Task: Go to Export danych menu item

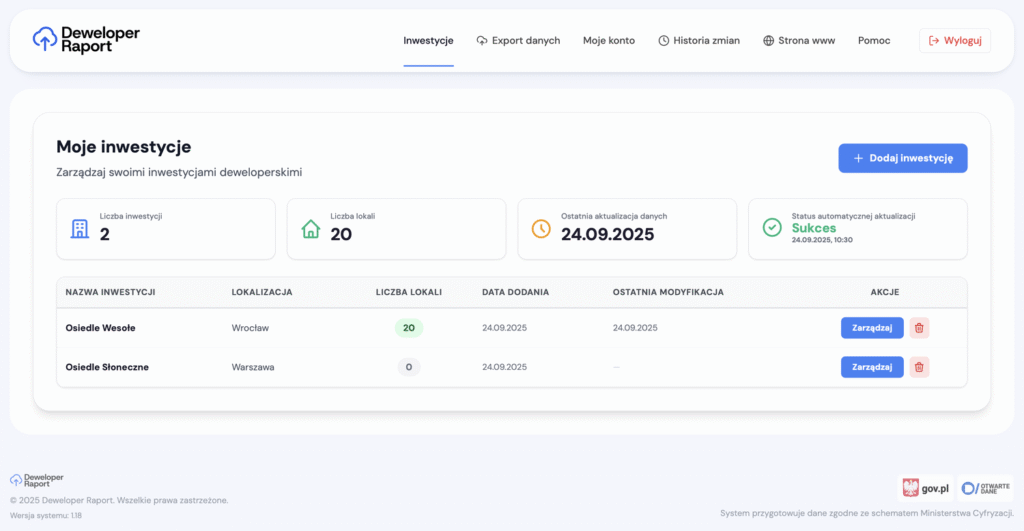Action: pos(518,41)
